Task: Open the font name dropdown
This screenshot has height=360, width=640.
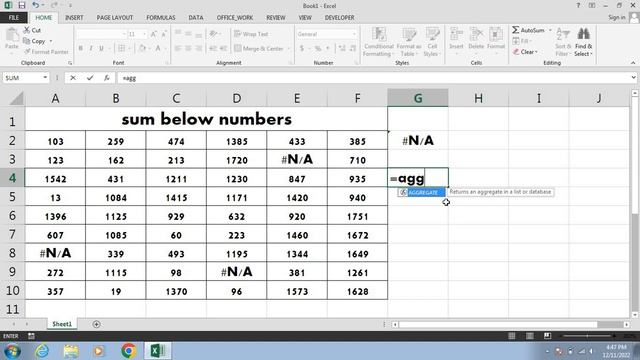Action: tap(124, 34)
